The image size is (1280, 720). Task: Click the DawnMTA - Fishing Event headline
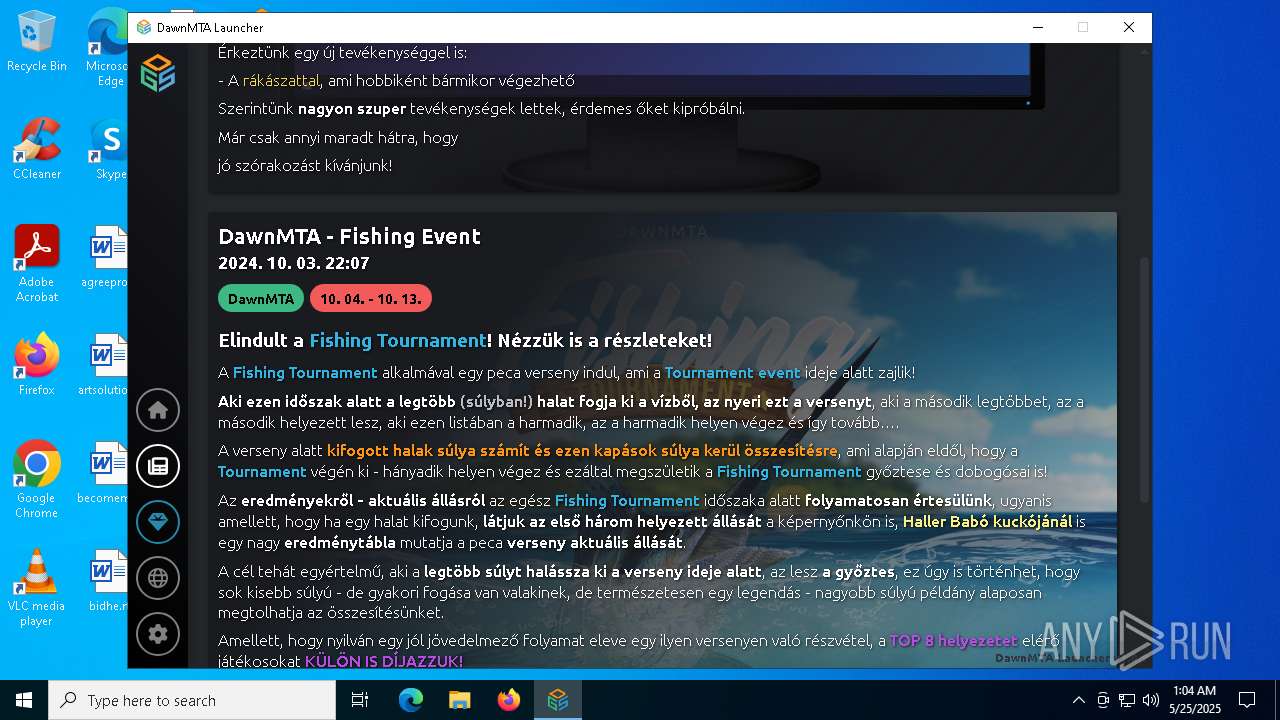pos(350,237)
